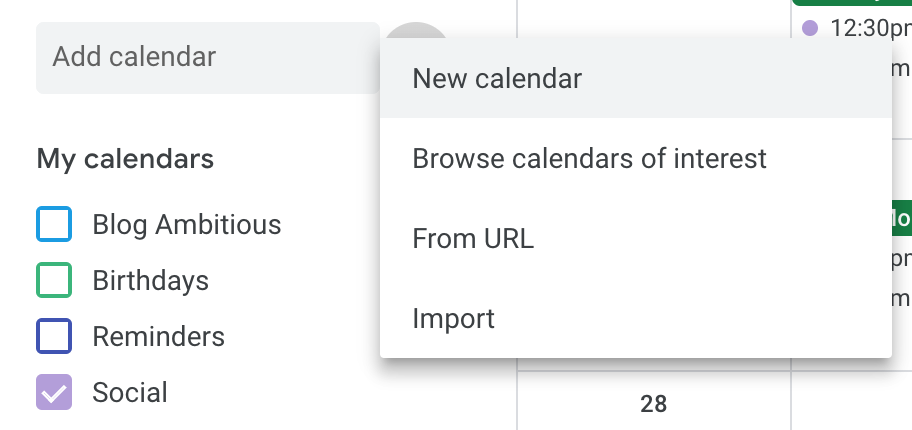Pick the From URL option
The height and width of the screenshot is (430, 912).
pos(636,238)
